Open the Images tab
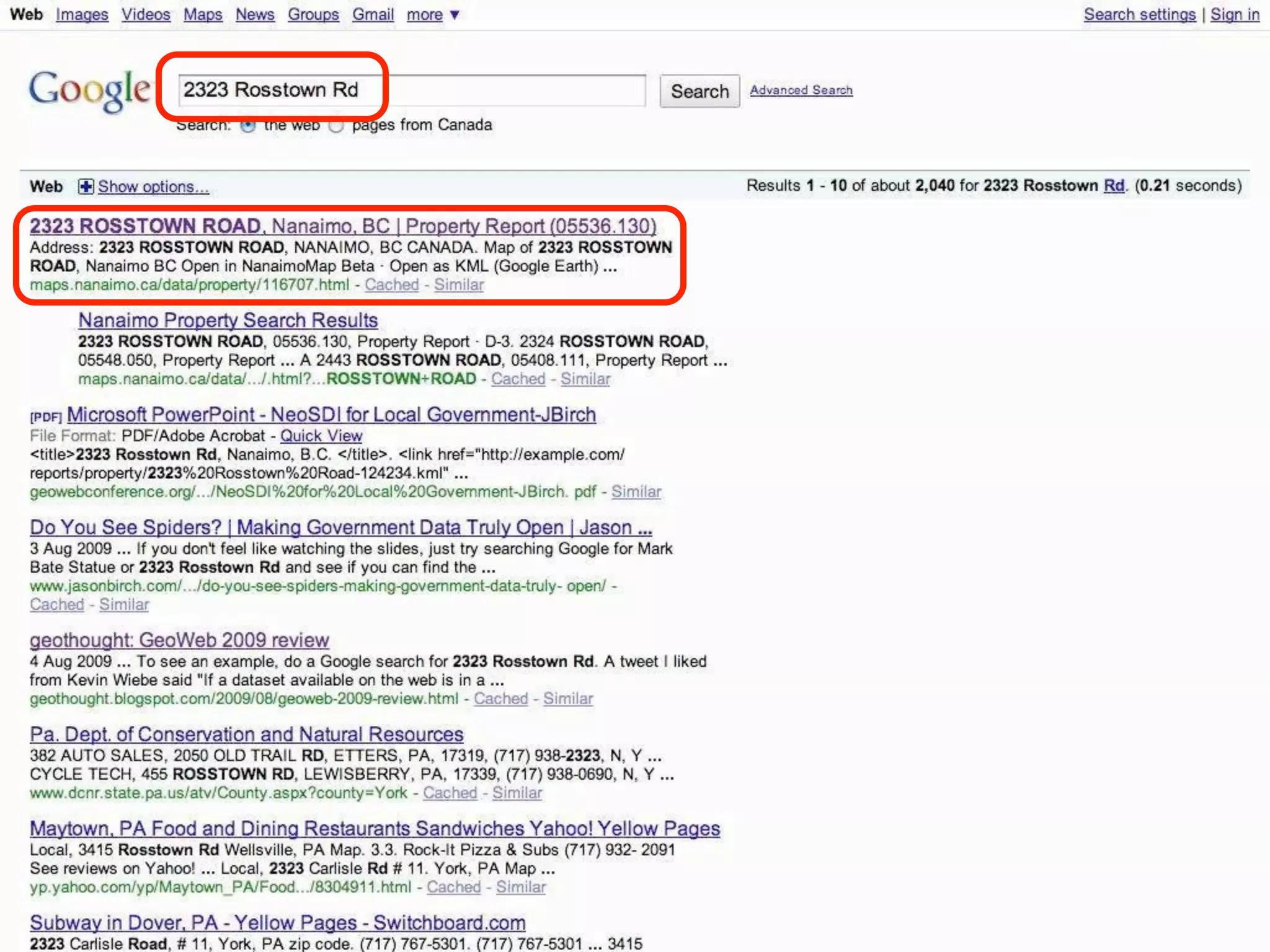Screen dimensions: 1270x952 click(x=82, y=14)
